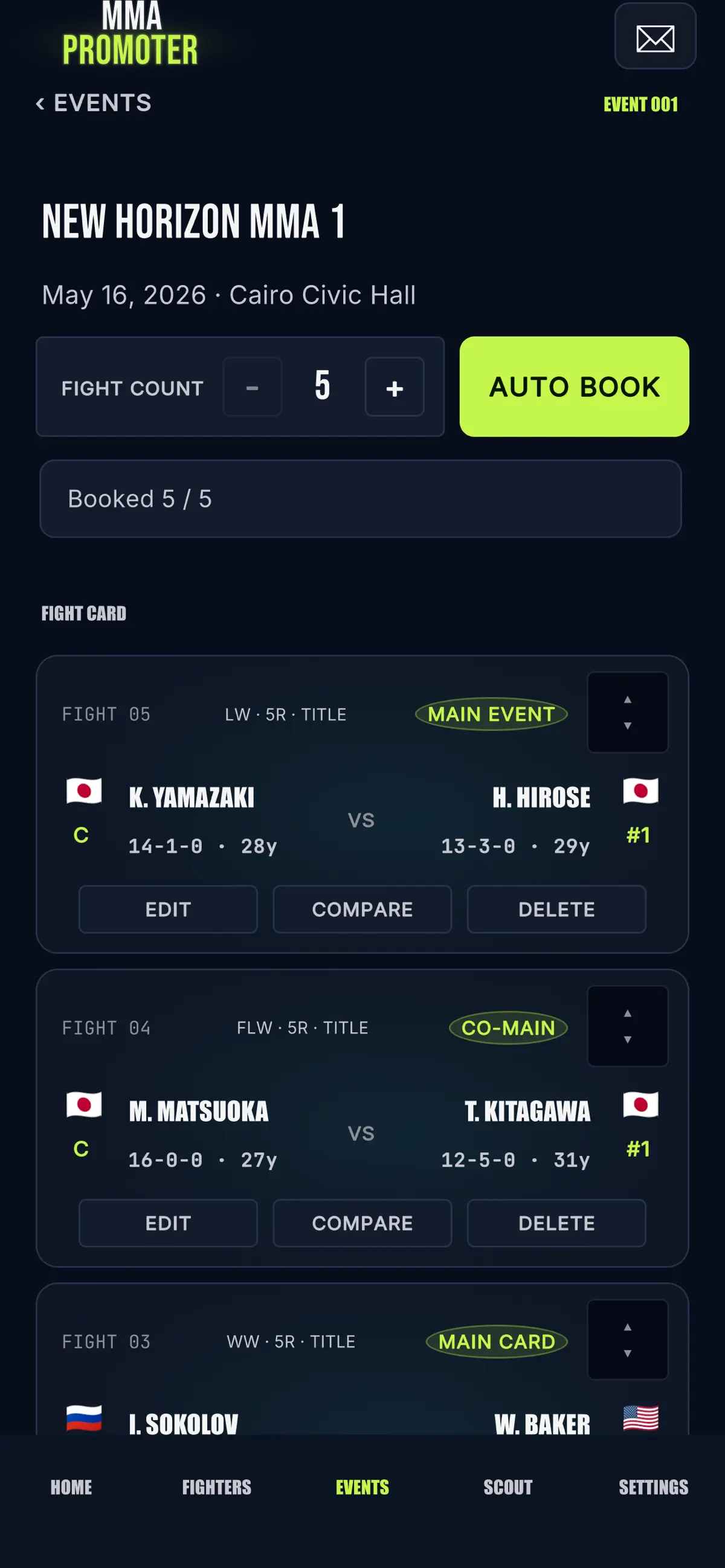
Task: Increase the fight count with the plus button
Action: 395,387
